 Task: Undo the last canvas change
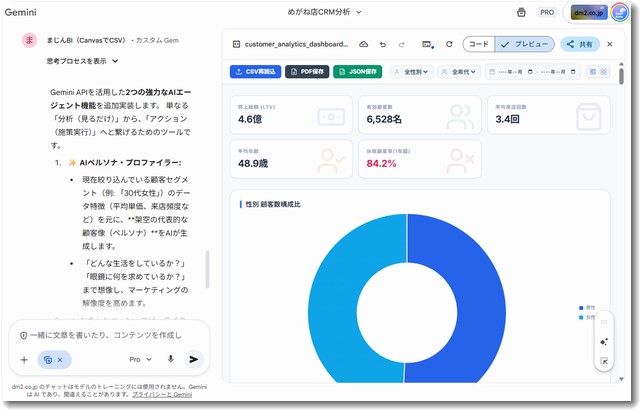(382, 44)
